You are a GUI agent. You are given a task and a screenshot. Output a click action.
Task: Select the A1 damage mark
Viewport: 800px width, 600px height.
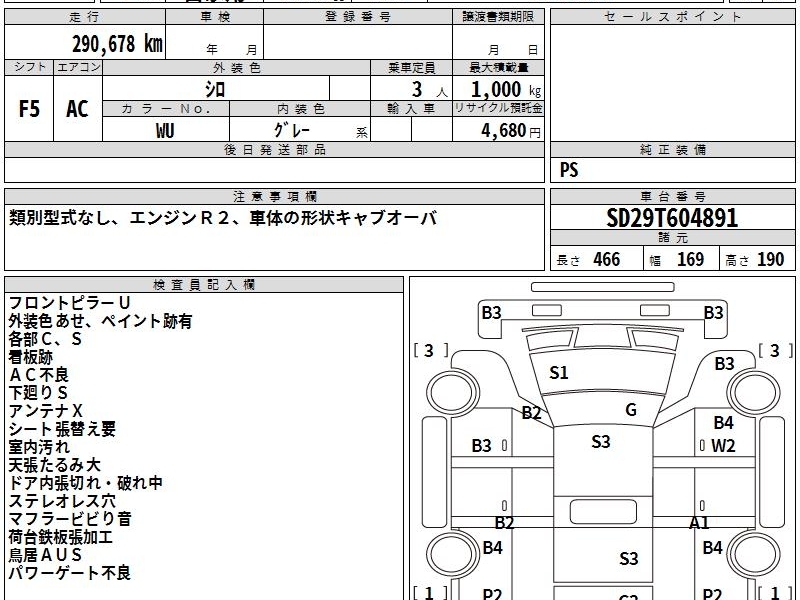[x=699, y=522]
